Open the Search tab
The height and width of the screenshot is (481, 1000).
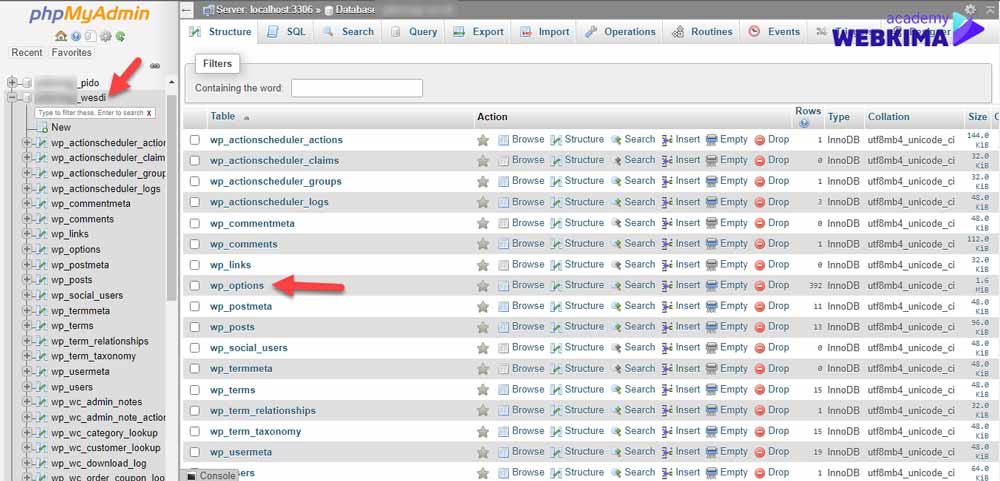click(x=348, y=32)
